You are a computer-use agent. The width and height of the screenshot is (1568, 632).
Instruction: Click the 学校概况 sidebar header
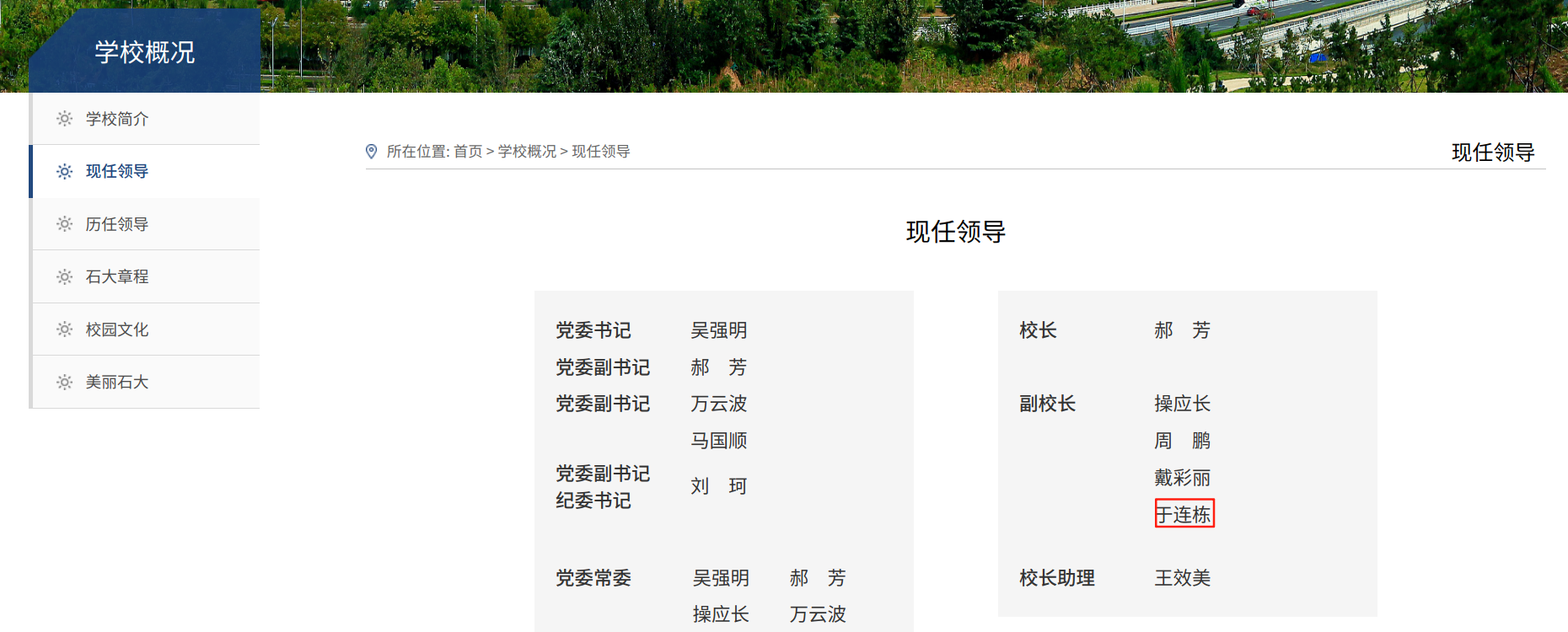(145, 51)
